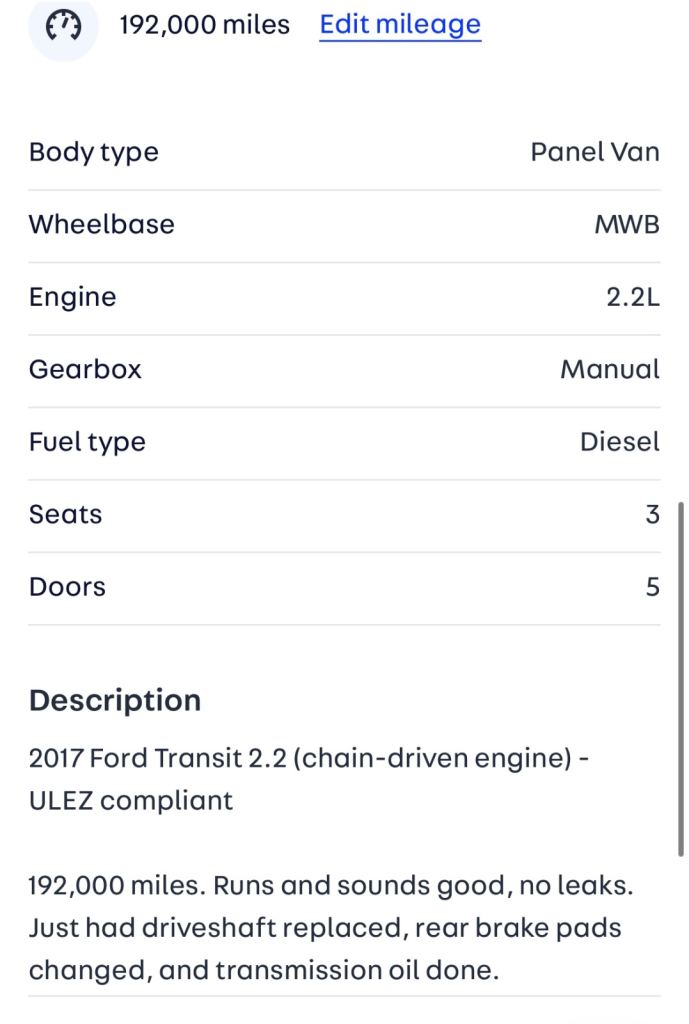
Task: Select the Gearbox row label
Action: point(85,369)
